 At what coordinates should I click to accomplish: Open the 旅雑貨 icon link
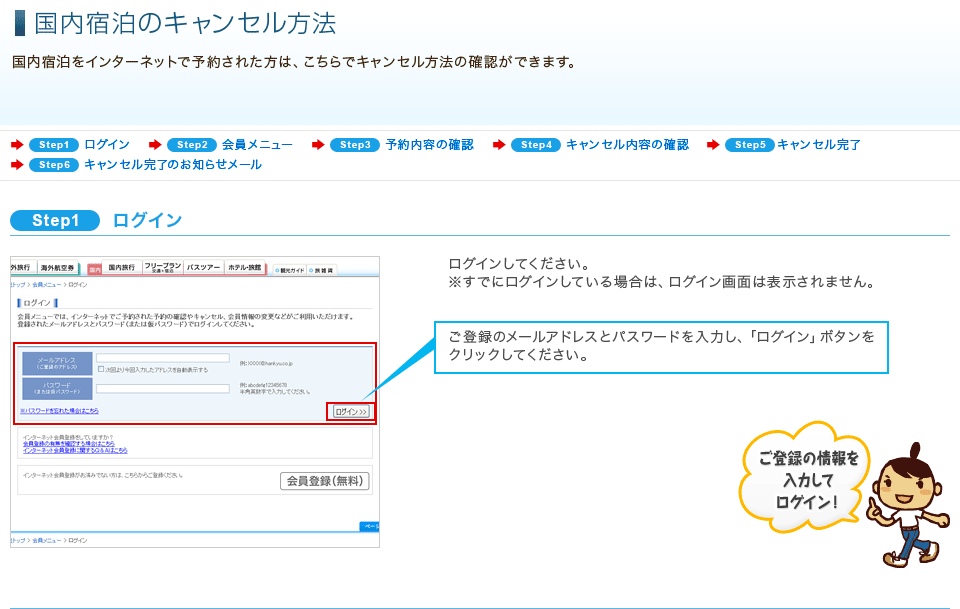click(x=321, y=269)
